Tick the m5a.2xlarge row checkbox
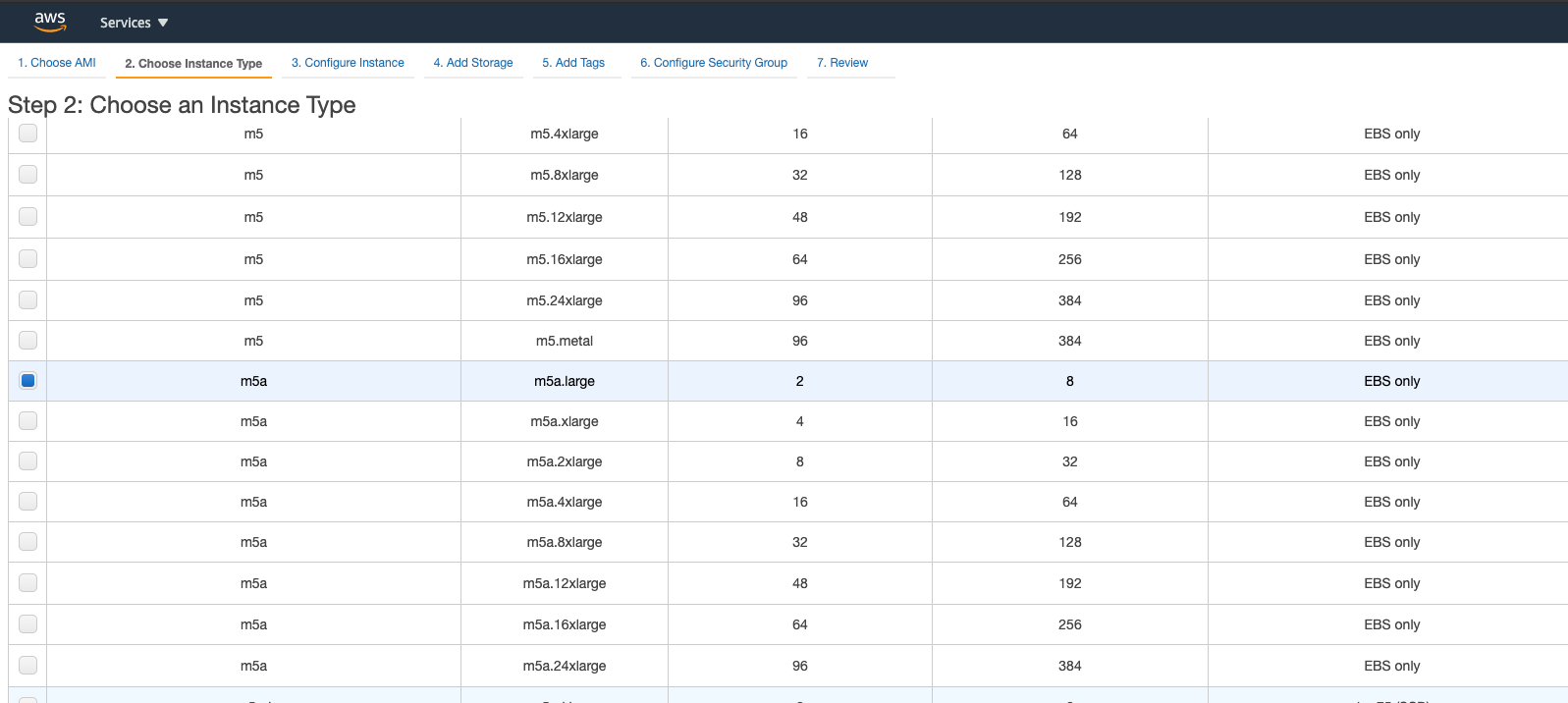Image resolution: width=1568 pixels, height=703 pixels. pyautogui.click(x=28, y=460)
